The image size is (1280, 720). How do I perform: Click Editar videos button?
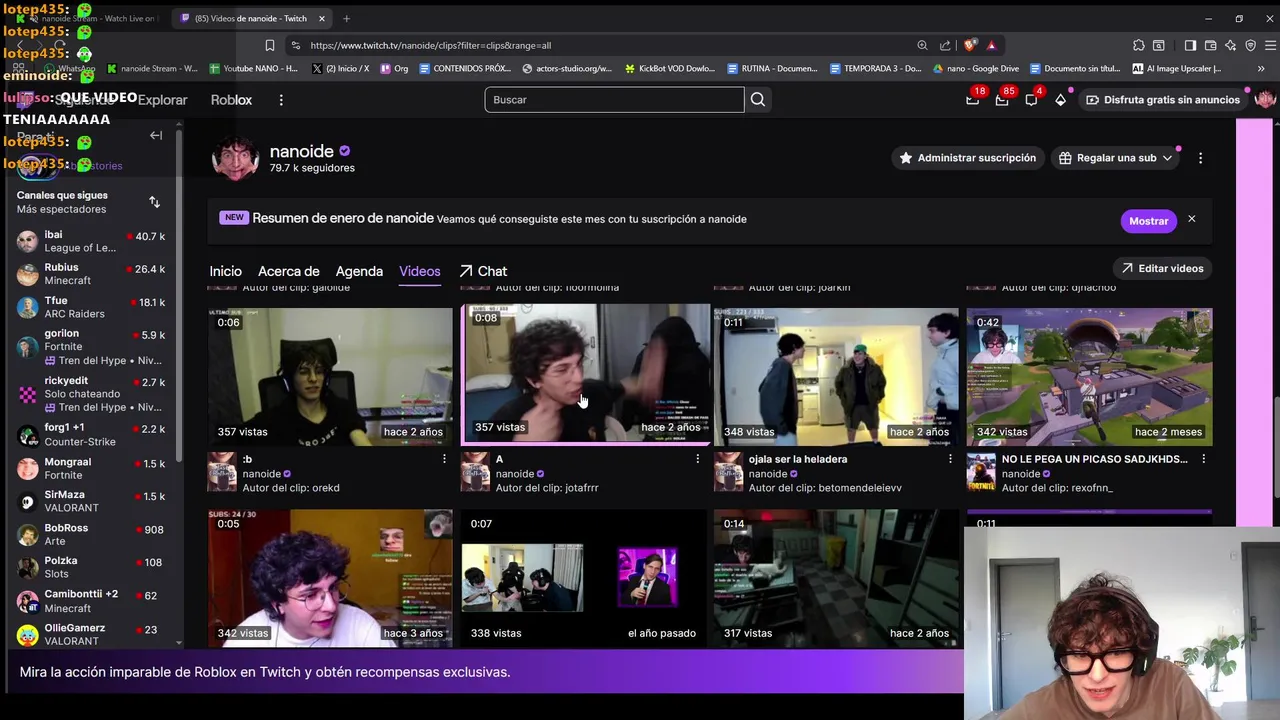1162,268
